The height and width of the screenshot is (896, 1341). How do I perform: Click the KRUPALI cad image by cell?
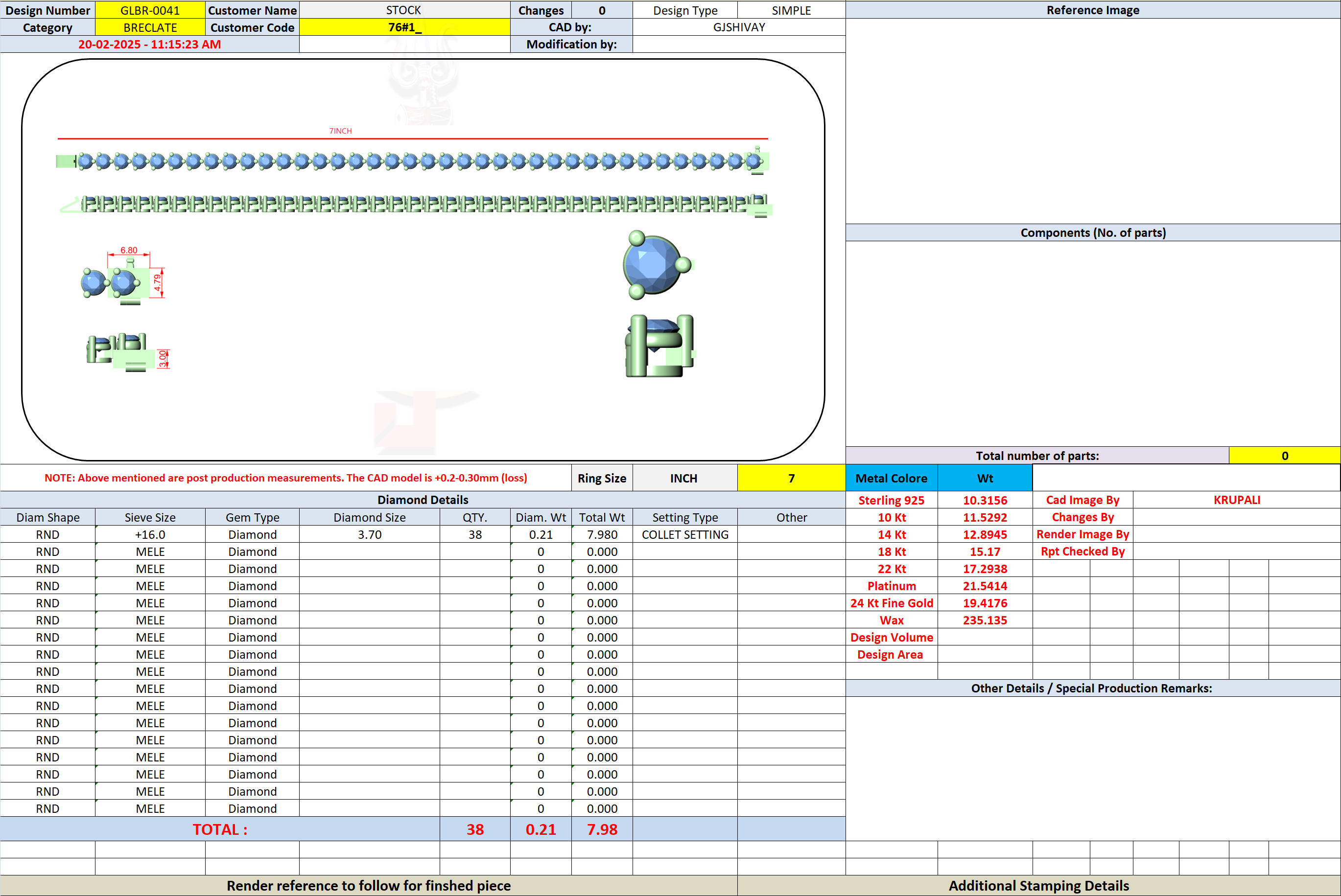click(1236, 500)
